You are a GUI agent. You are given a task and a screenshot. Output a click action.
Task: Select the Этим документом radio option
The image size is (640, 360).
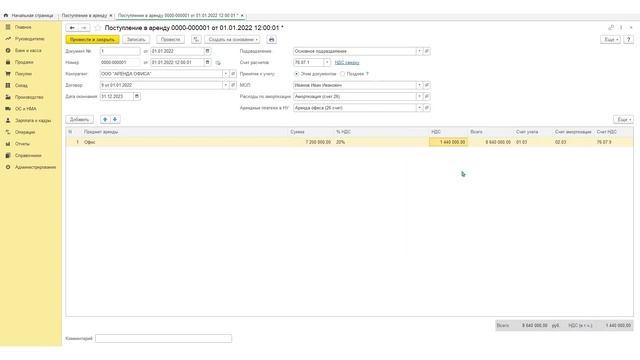297,74
